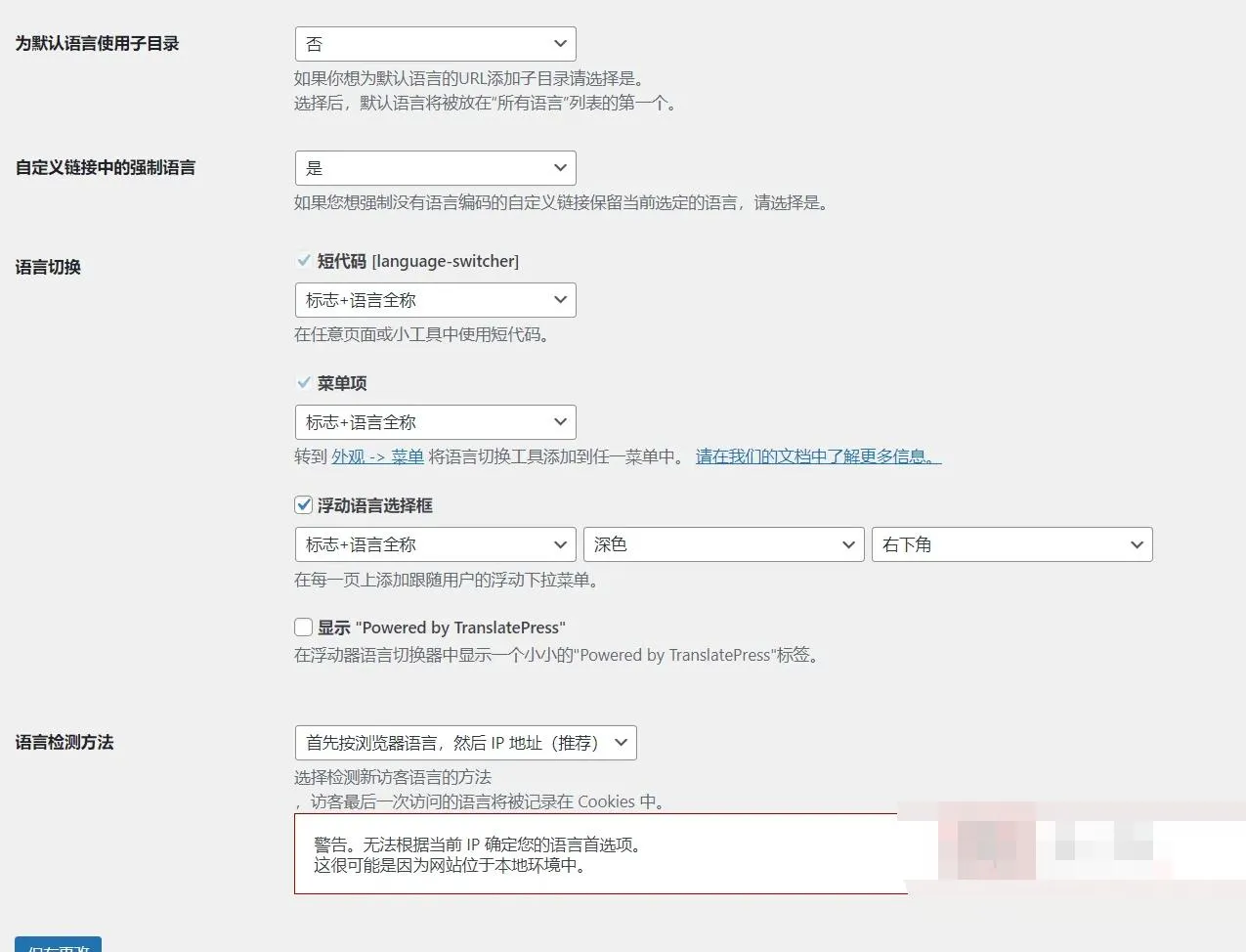The width and height of the screenshot is (1246, 952).
Task: Expand the 菜单项 display style dropdown
Action: 435,422
